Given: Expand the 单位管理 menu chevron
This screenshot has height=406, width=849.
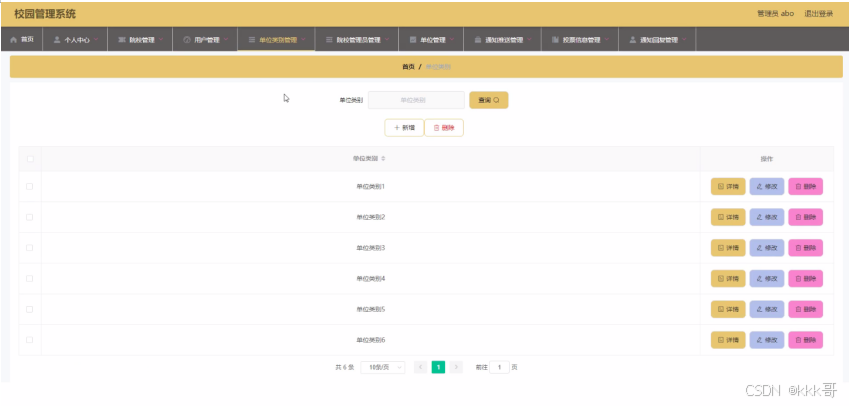Looking at the screenshot, I should tap(452, 40).
